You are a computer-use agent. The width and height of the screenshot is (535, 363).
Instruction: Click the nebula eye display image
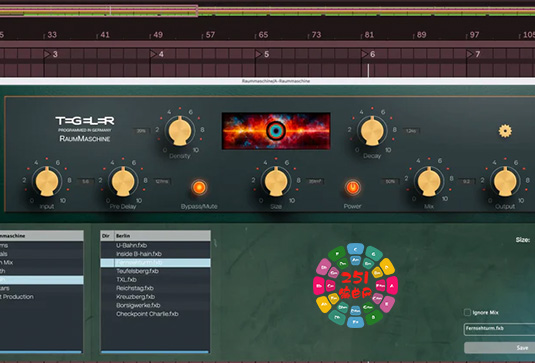(276, 131)
